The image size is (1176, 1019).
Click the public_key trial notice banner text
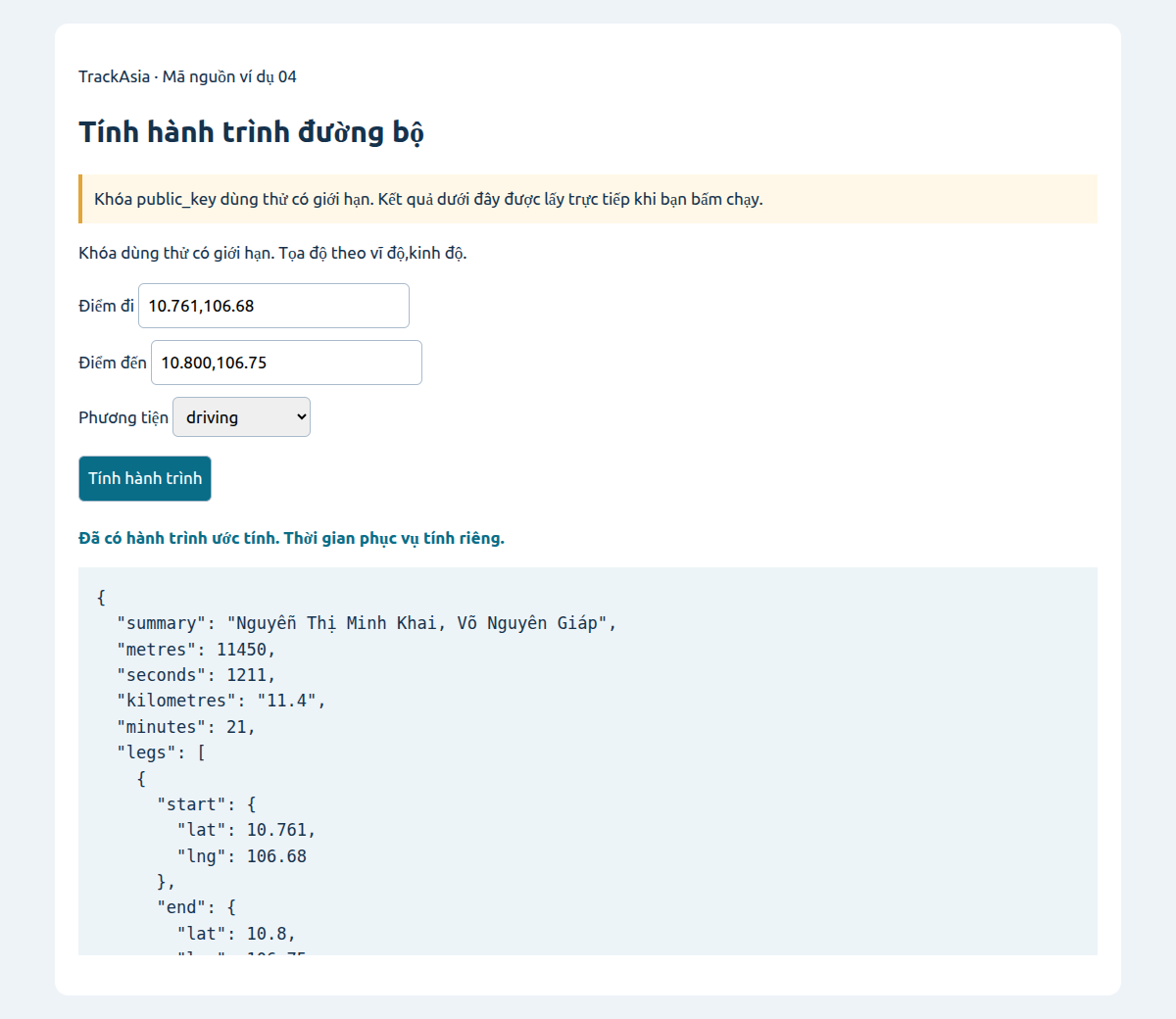428,199
